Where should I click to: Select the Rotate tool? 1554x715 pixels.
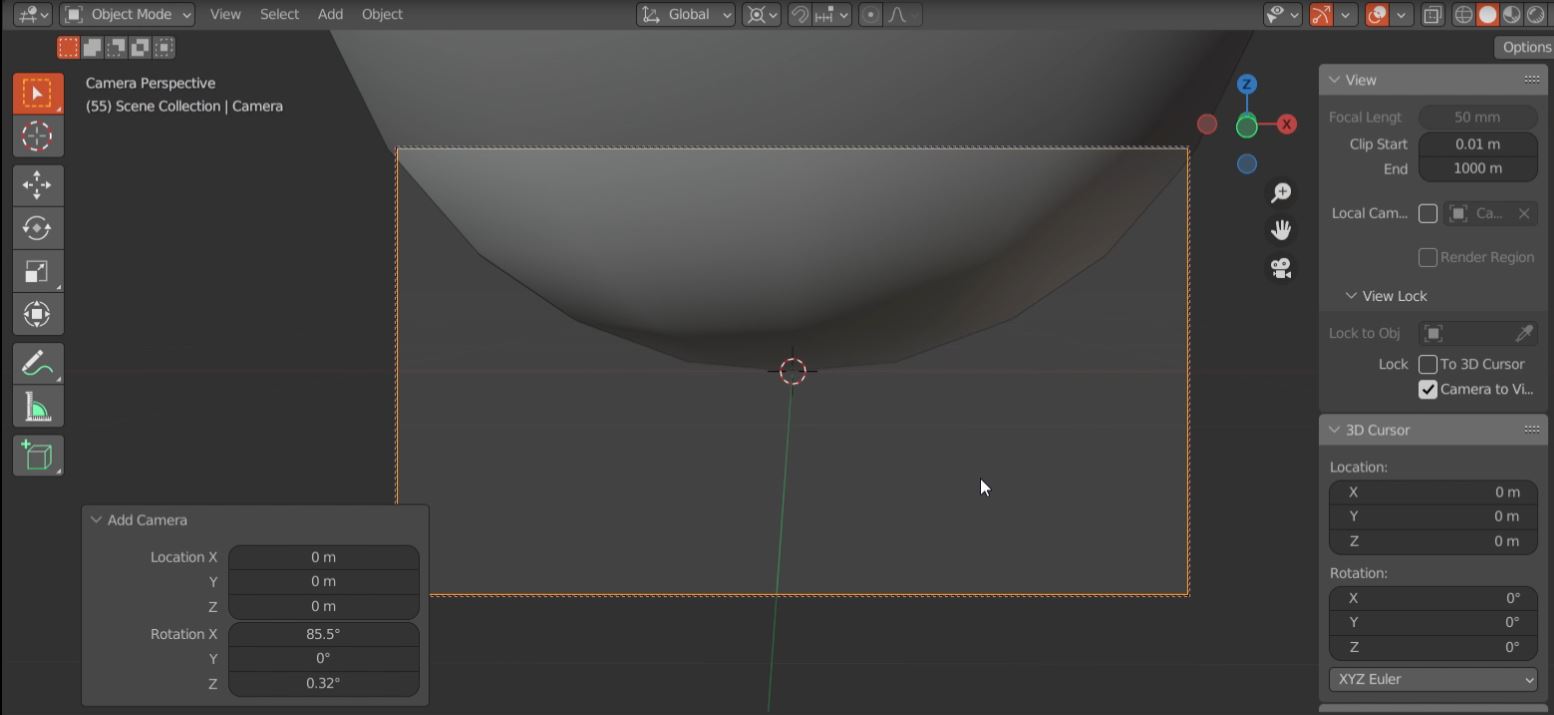pos(37,228)
